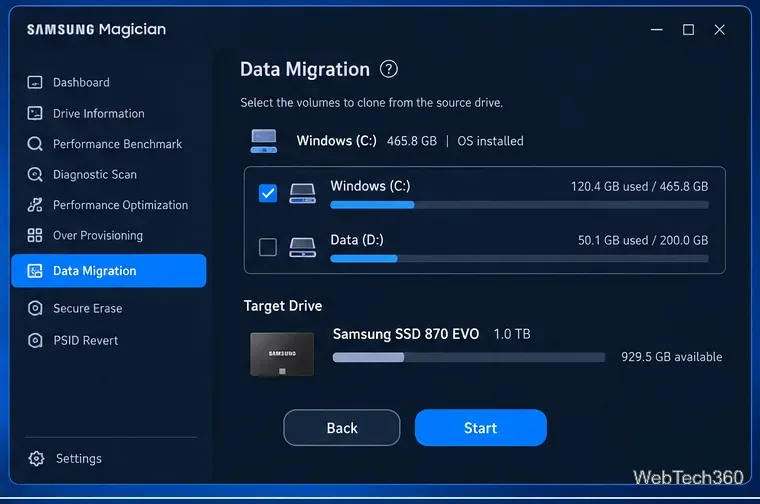Click the '929.5 GB available' text
The width and height of the screenshot is (760, 504).
(x=672, y=357)
